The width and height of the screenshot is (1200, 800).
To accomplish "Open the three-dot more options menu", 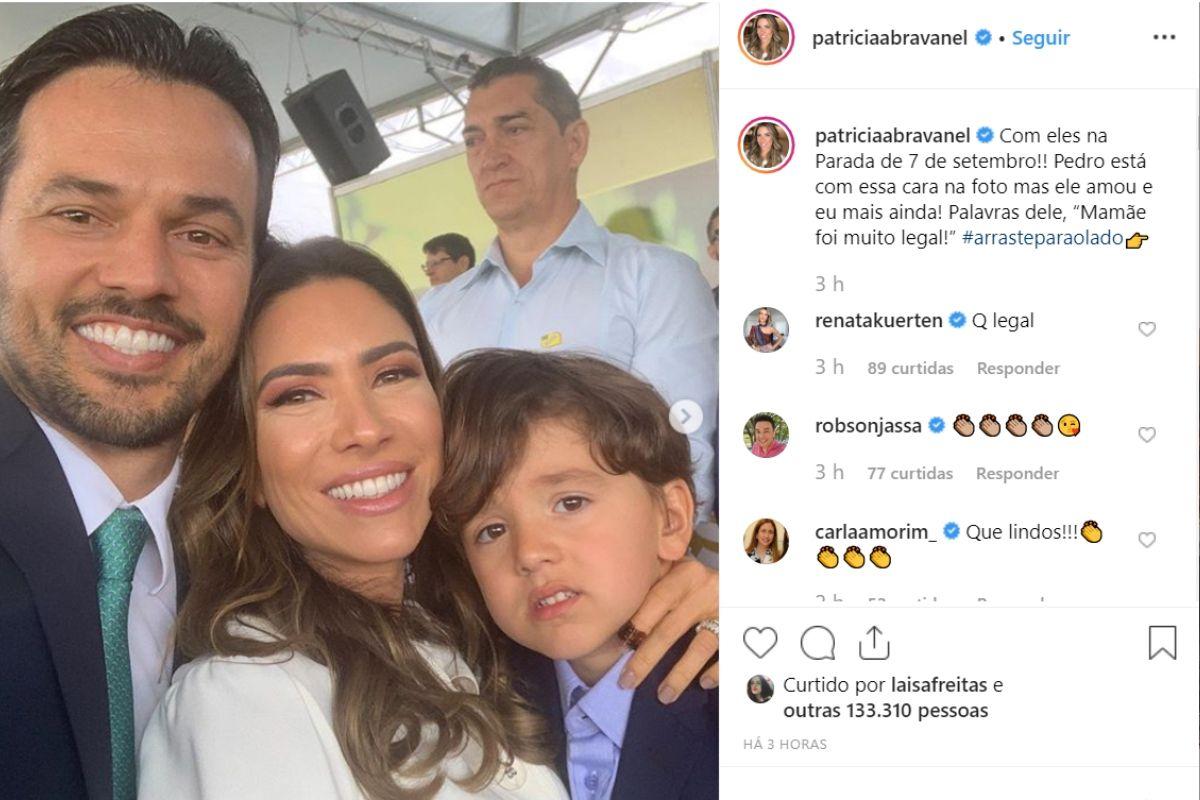I will 1164,38.
